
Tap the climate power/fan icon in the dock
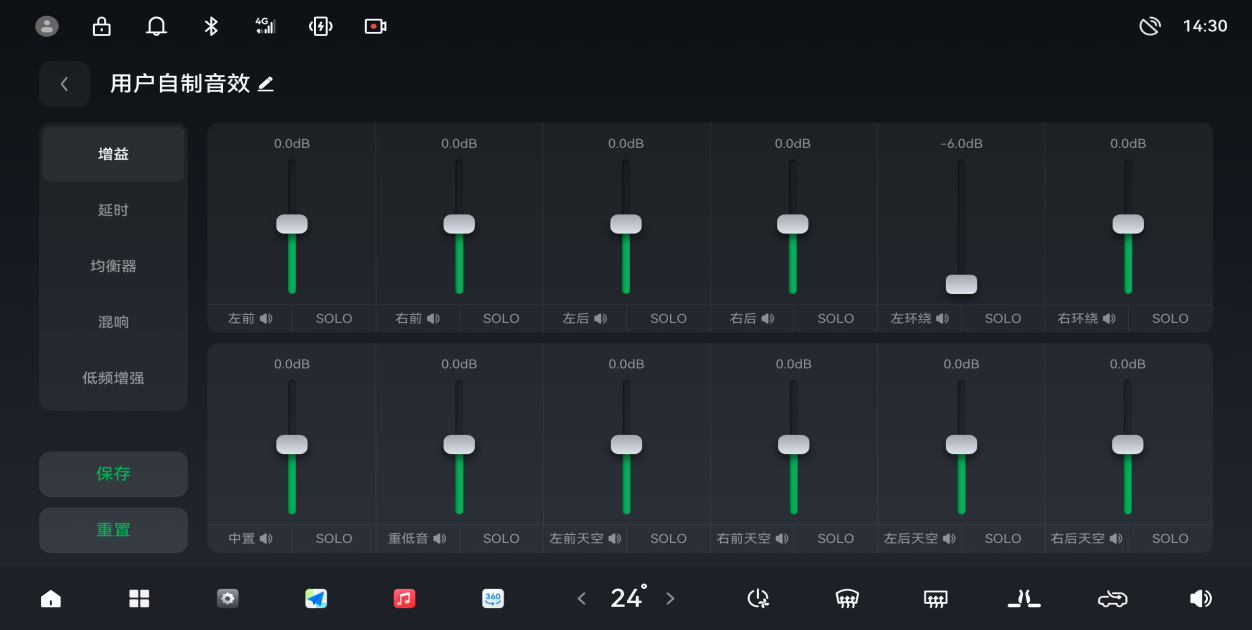759,598
